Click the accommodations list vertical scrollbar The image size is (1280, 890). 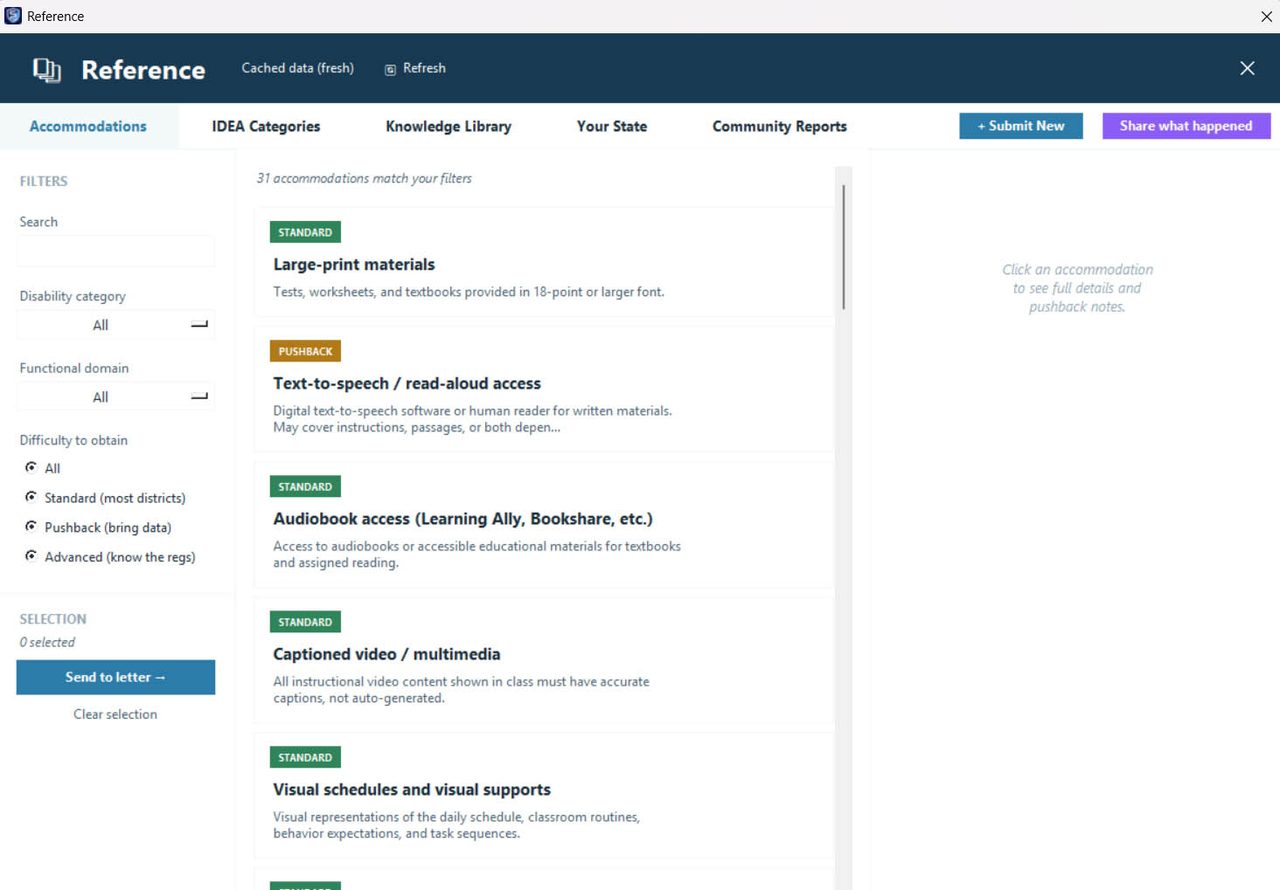[844, 247]
